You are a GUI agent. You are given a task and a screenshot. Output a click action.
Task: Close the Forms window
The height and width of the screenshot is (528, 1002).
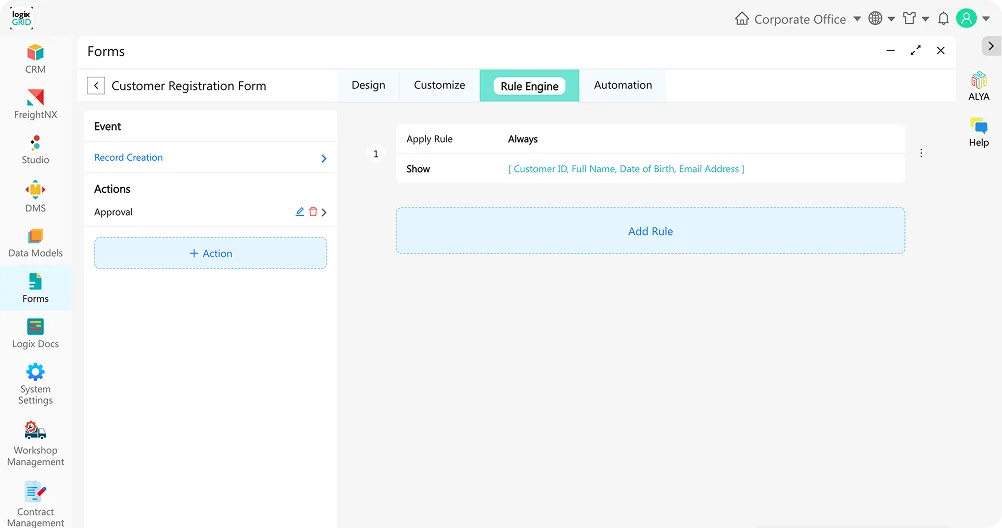click(941, 50)
